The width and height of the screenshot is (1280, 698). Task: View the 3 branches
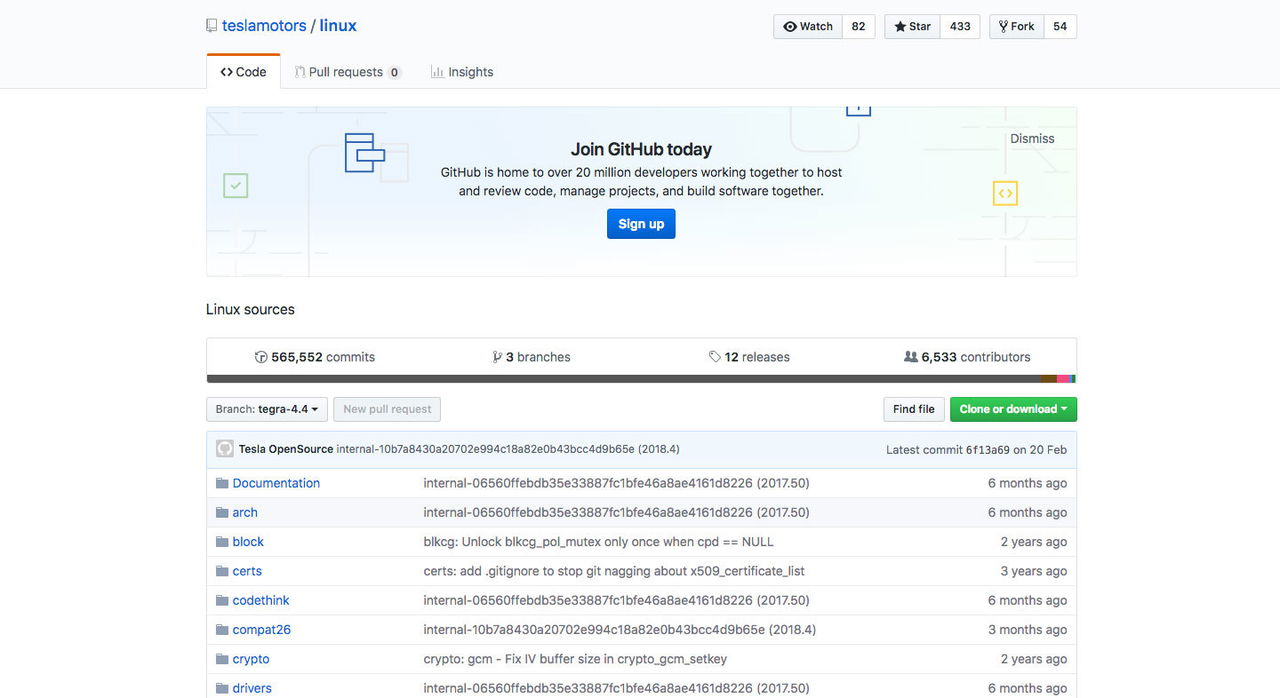(531, 357)
